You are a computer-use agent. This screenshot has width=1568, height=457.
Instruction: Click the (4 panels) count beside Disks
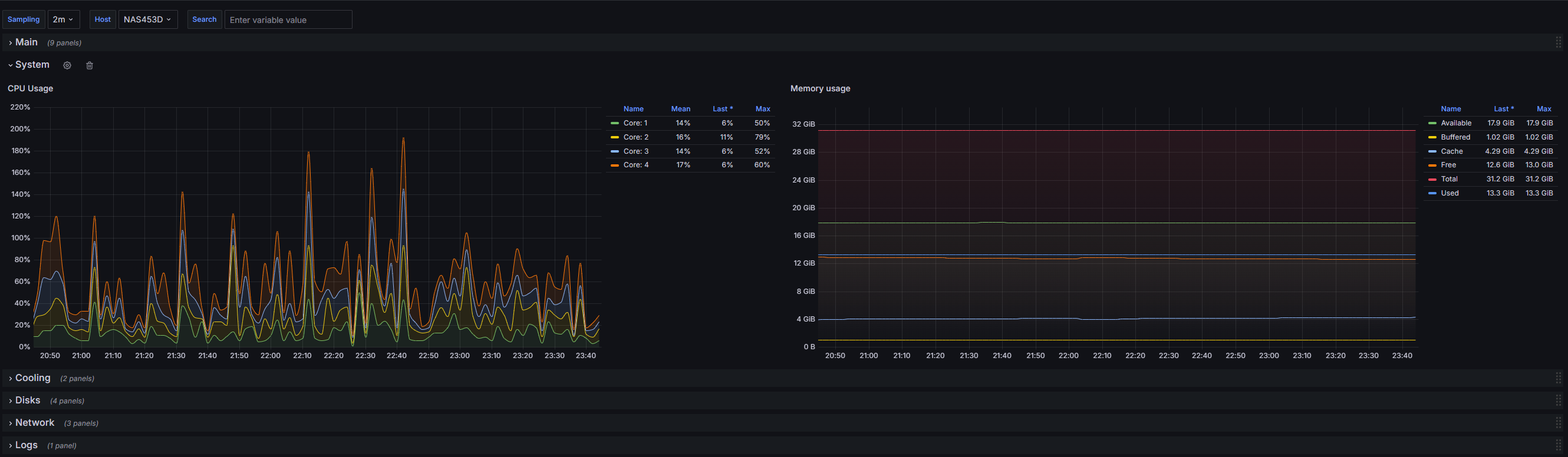[67, 401]
